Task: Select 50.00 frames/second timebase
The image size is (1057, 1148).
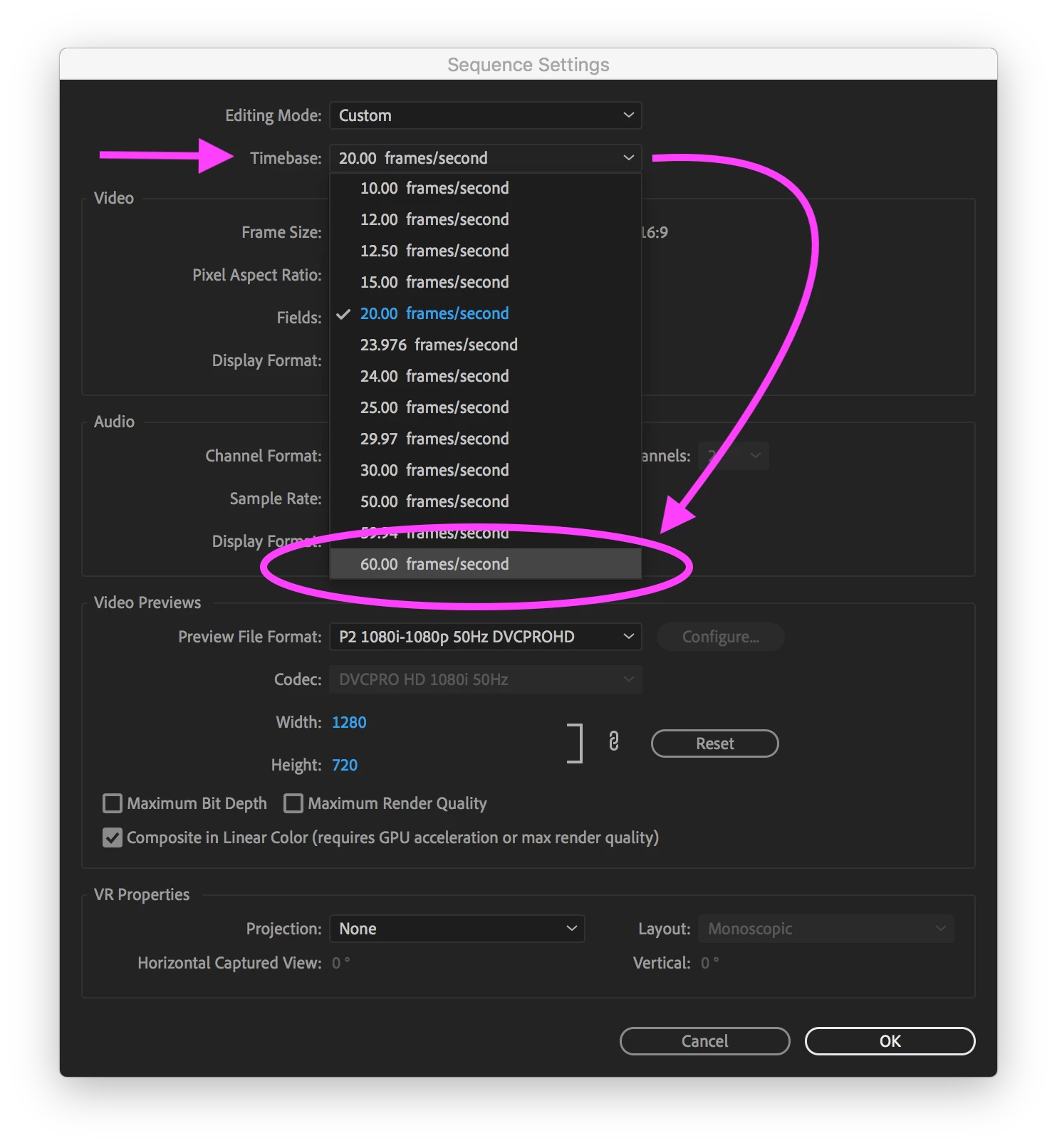Action: click(x=485, y=501)
